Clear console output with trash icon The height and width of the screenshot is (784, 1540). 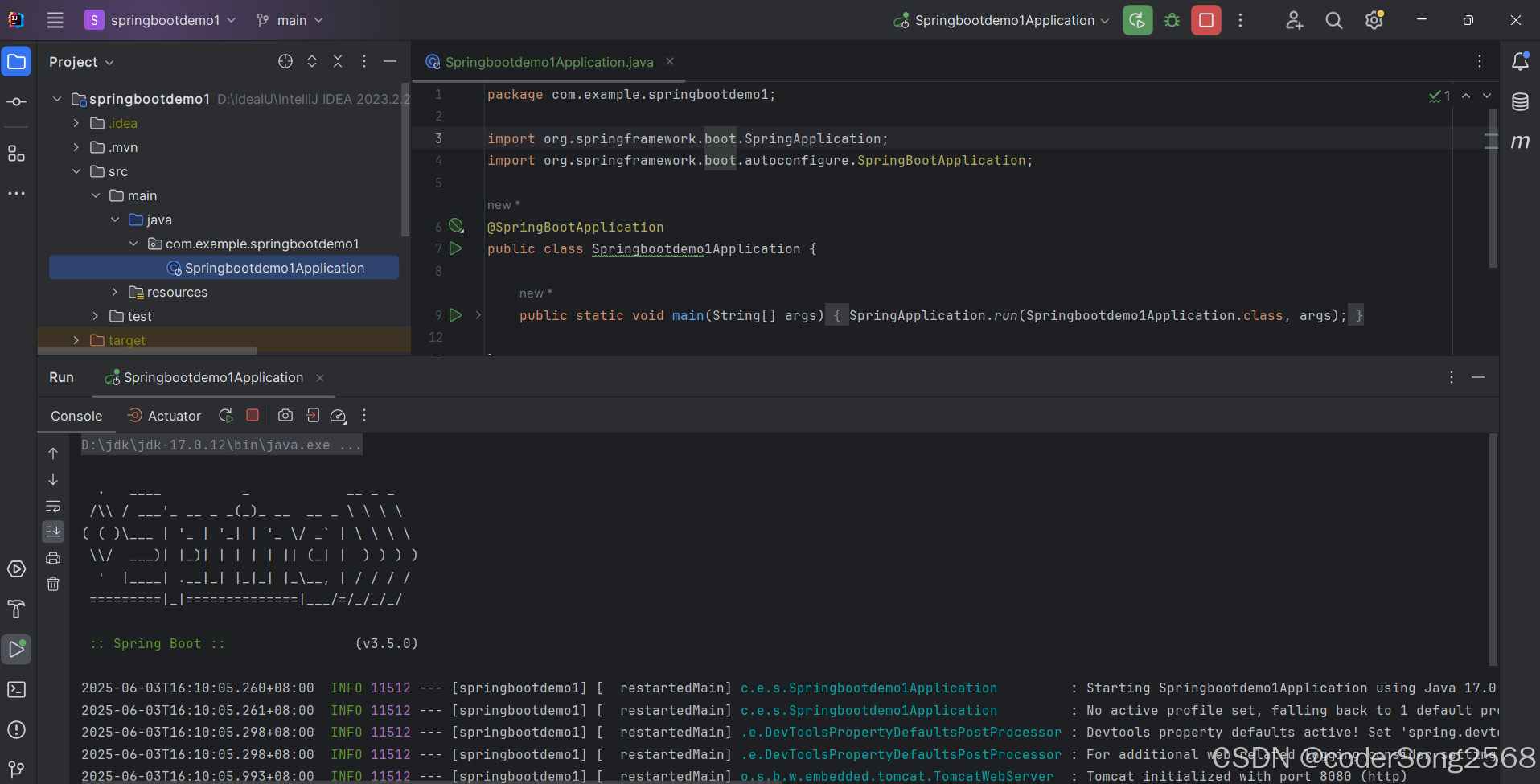(x=53, y=584)
